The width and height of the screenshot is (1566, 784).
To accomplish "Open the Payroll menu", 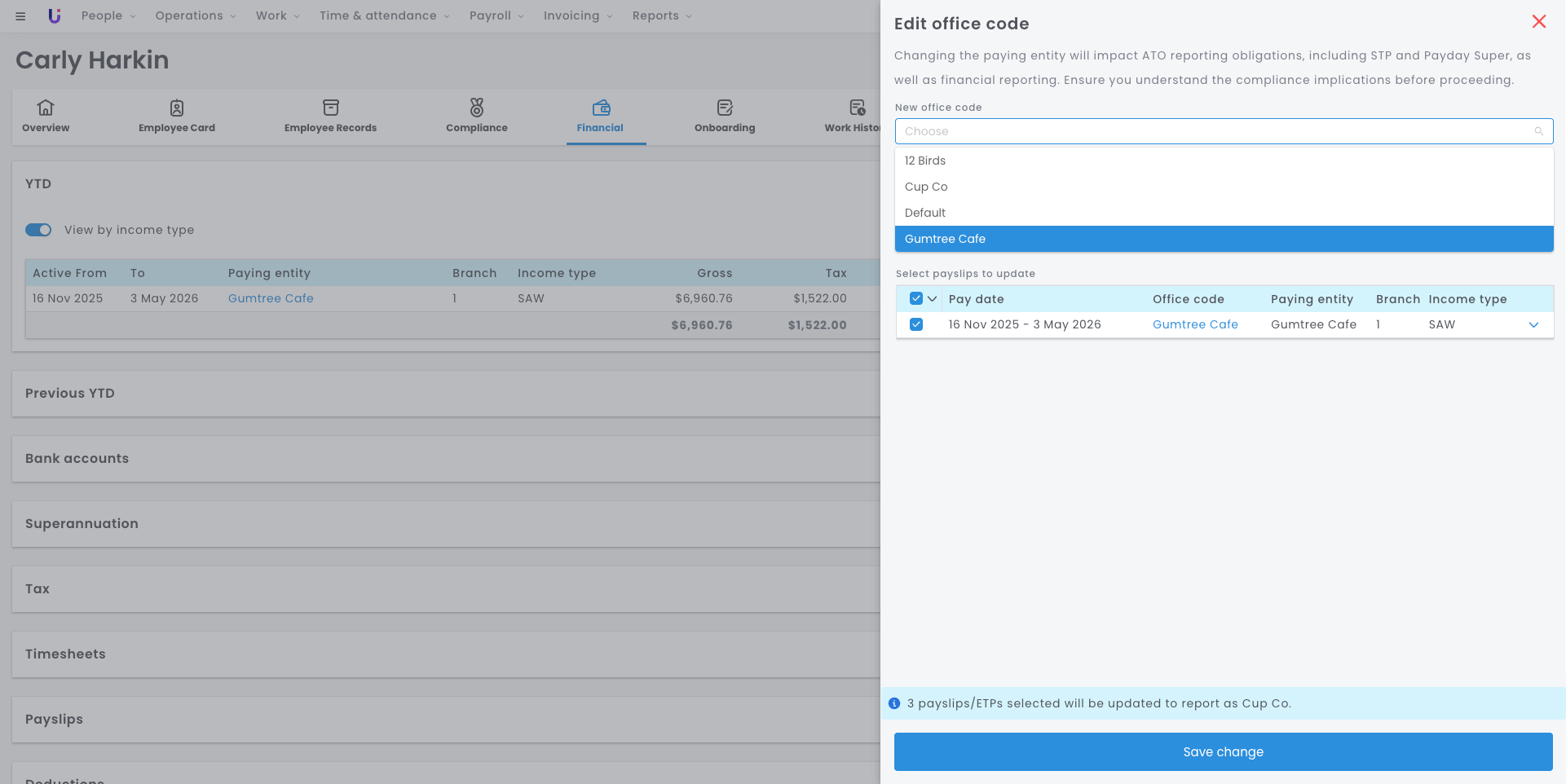I will point(496,15).
